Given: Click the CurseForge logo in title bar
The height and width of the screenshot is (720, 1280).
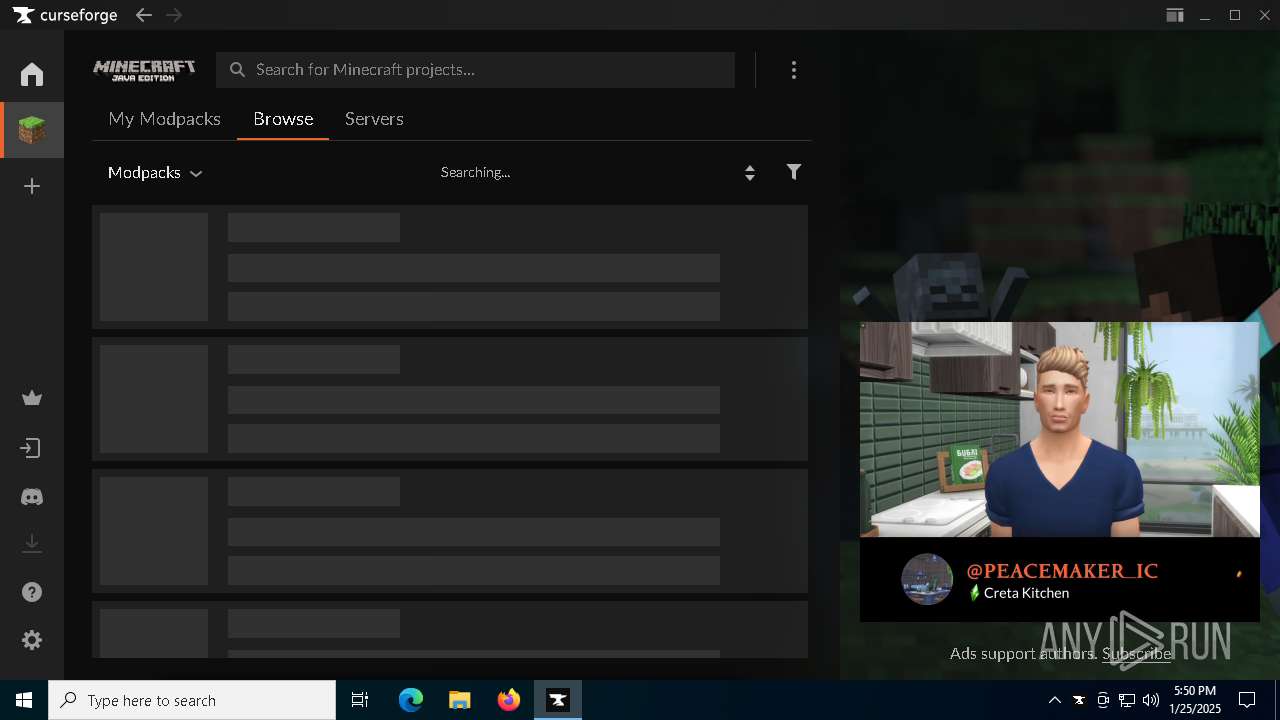Looking at the screenshot, I should (65, 15).
